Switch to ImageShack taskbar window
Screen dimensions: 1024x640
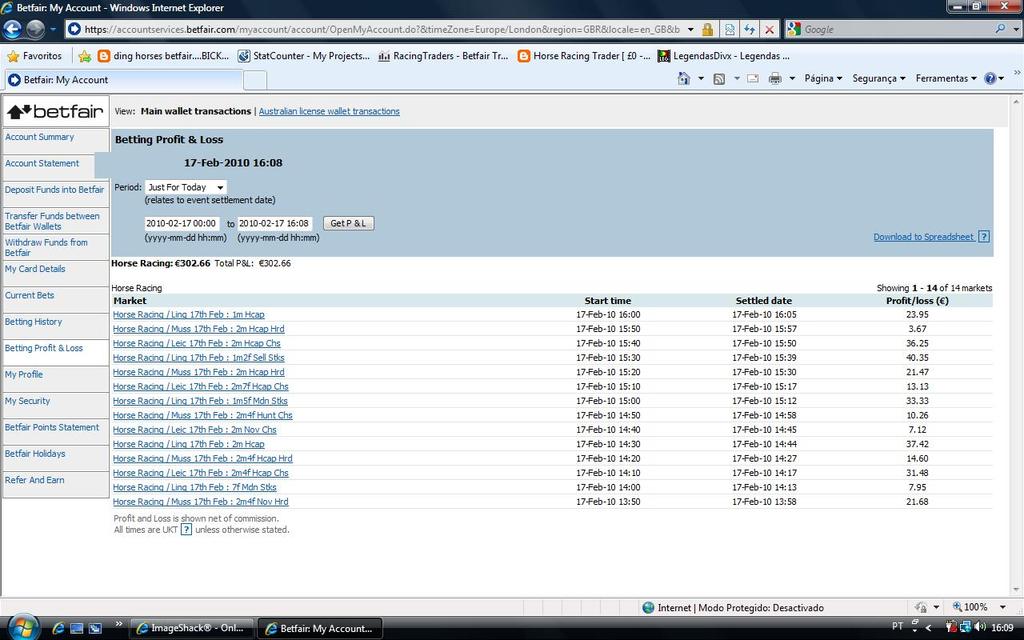pyautogui.click(x=191, y=628)
